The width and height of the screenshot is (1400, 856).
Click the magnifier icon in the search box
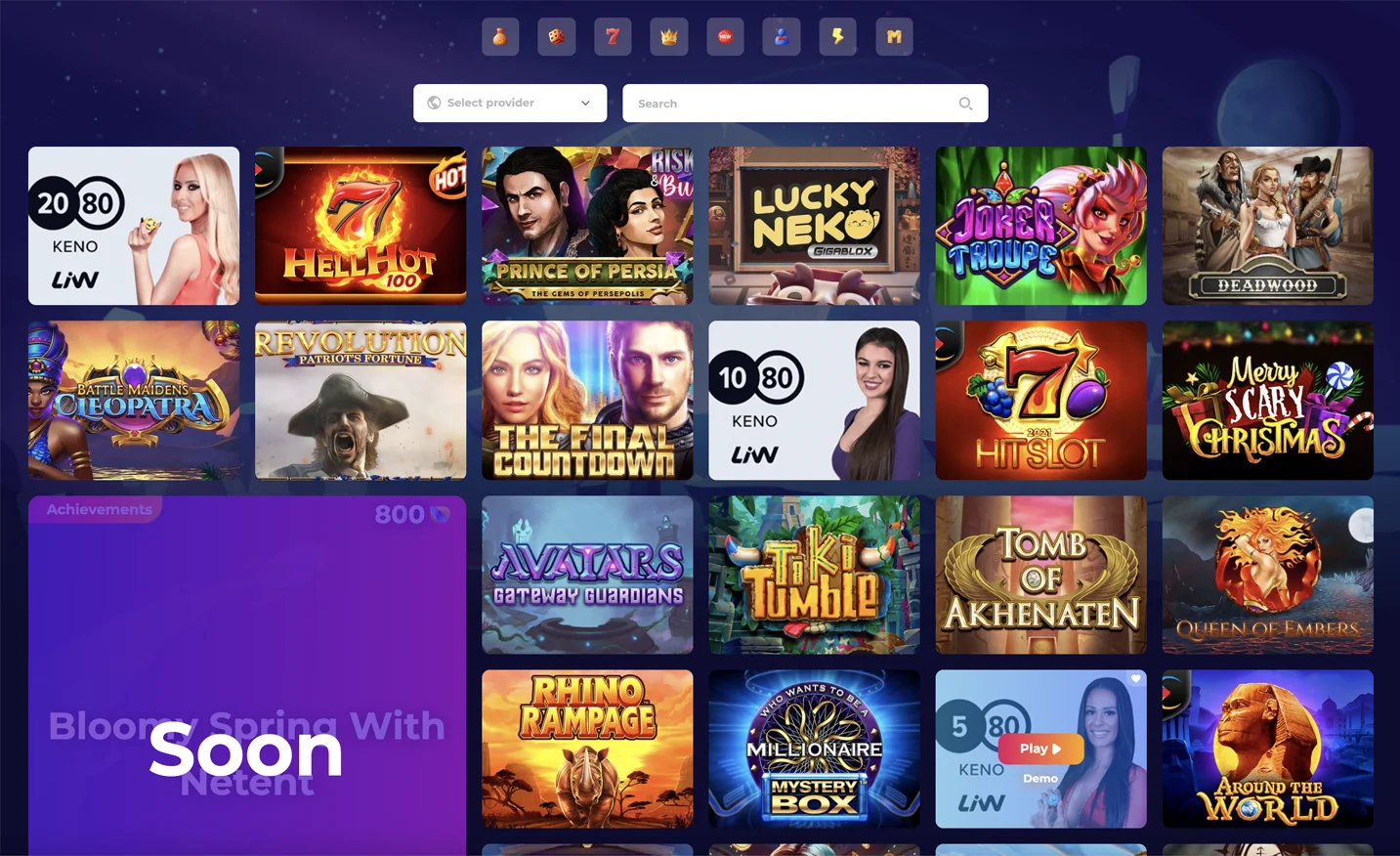965,104
